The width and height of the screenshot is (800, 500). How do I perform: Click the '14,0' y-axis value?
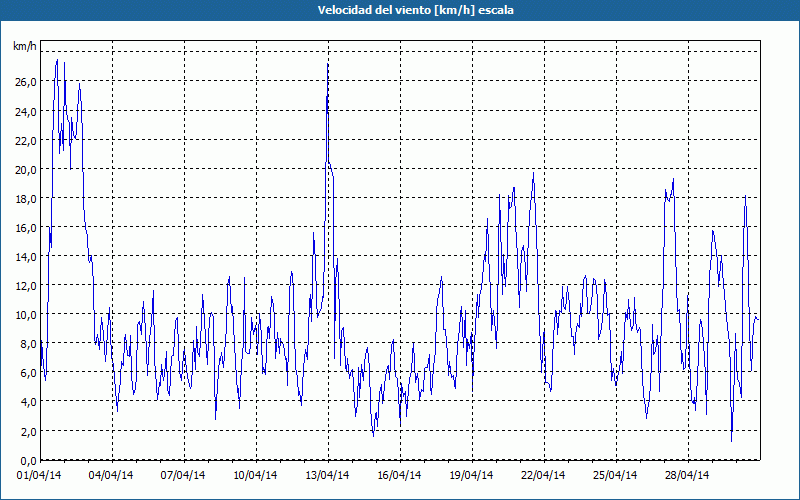pyautogui.click(x=26, y=257)
